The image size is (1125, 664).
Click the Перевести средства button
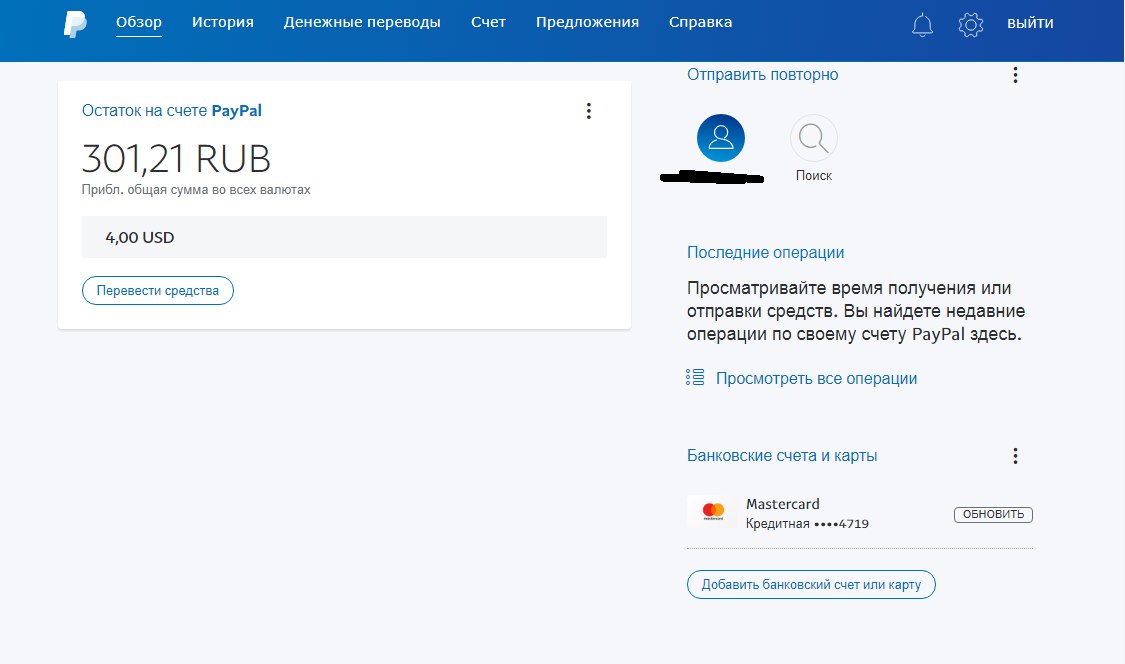158,291
